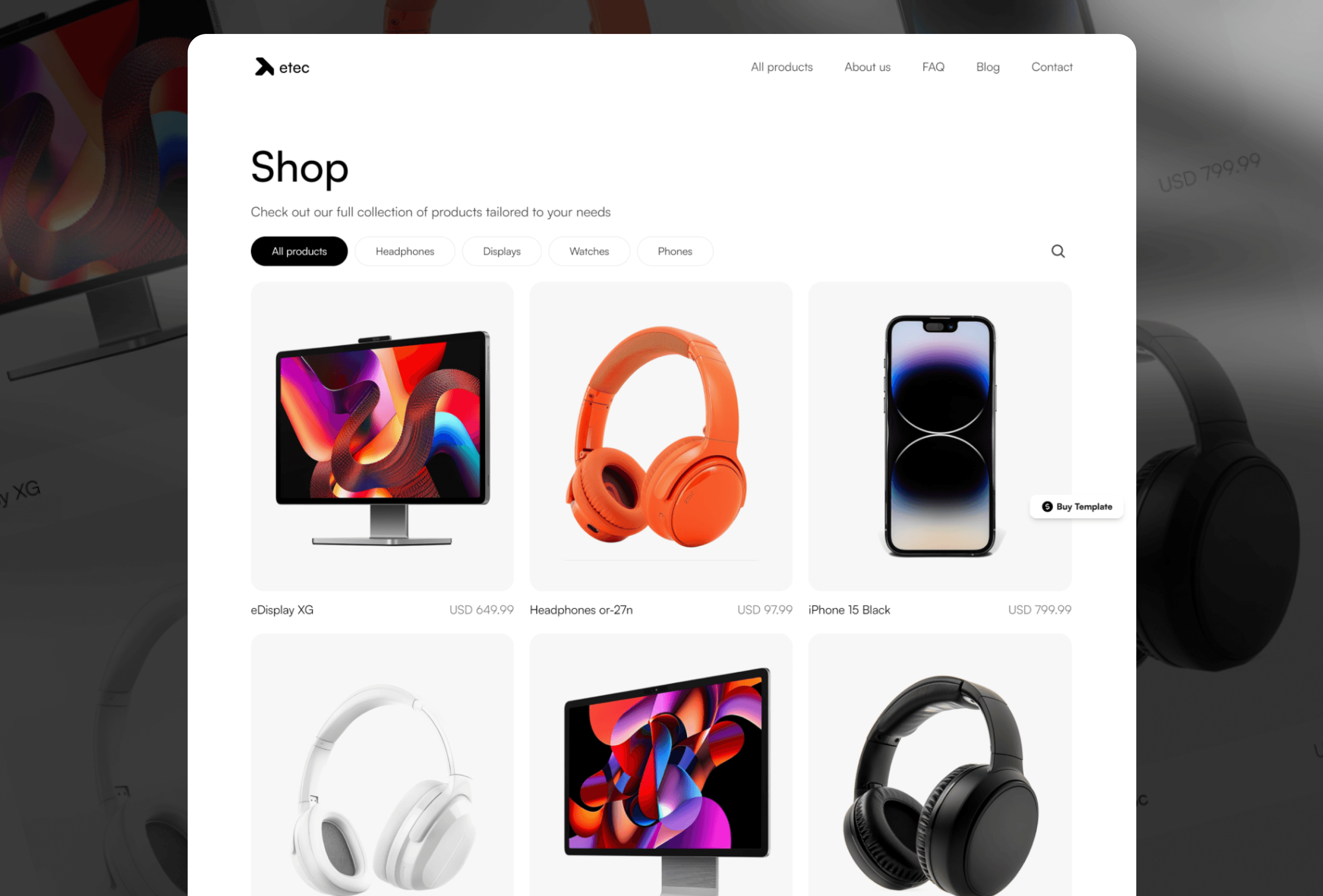
Task: Select the Watches category filter
Action: click(589, 251)
